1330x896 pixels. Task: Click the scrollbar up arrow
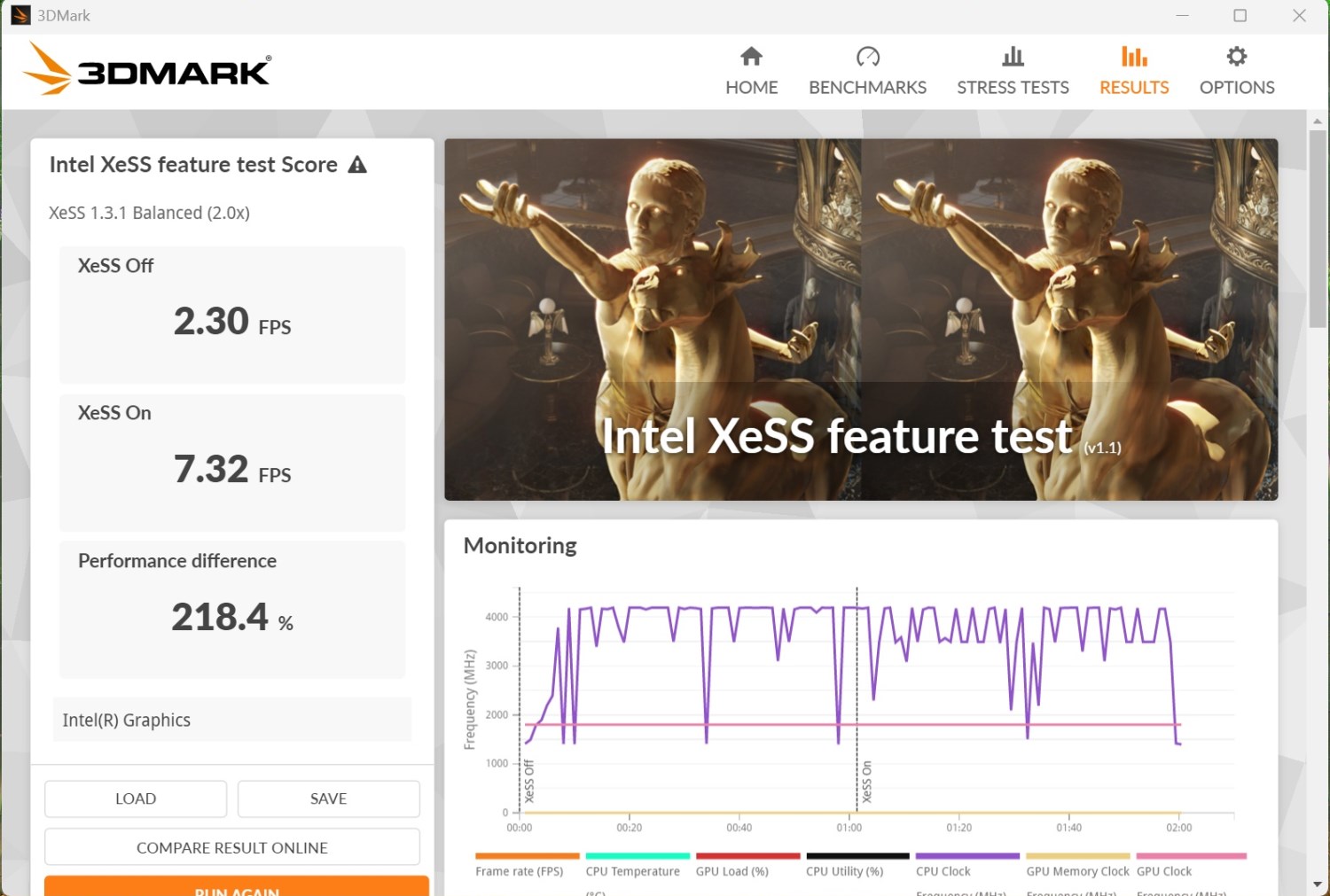click(1318, 121)
